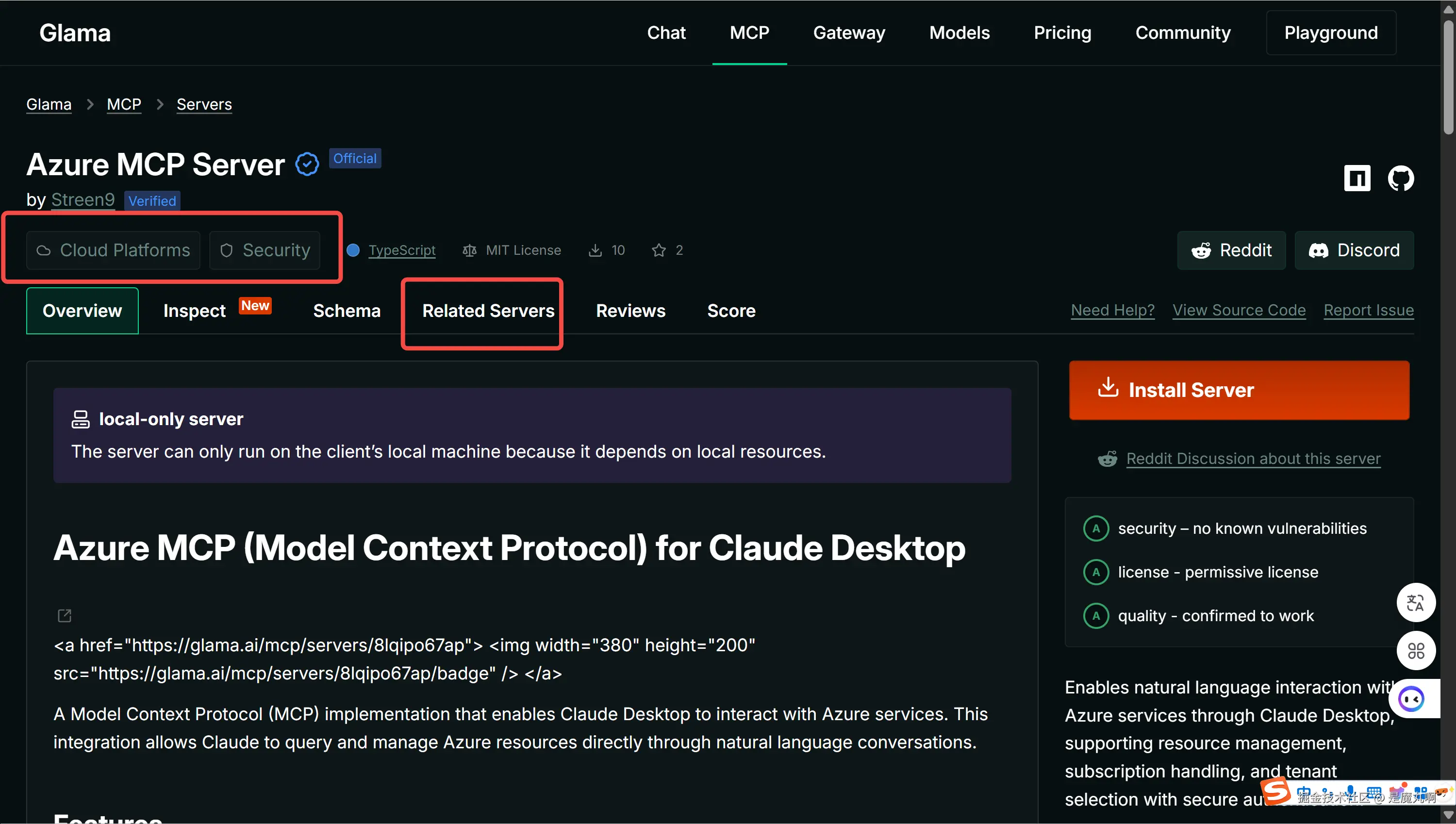Viewport: 1456px width, 824px height.
Task: Select the Cloud Platforms category tag
Action: (113, 250)
